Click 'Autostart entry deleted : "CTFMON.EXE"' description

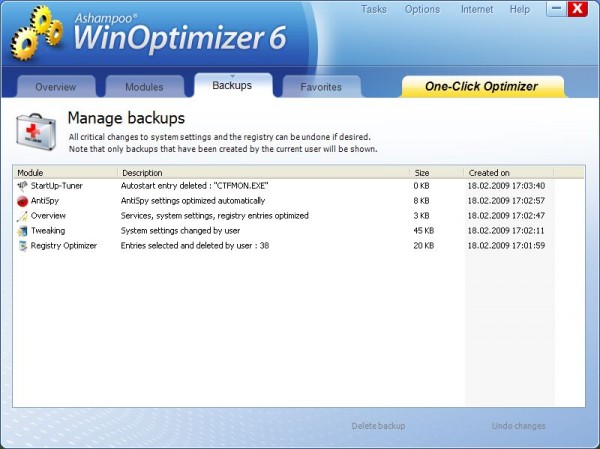(194, 186)
